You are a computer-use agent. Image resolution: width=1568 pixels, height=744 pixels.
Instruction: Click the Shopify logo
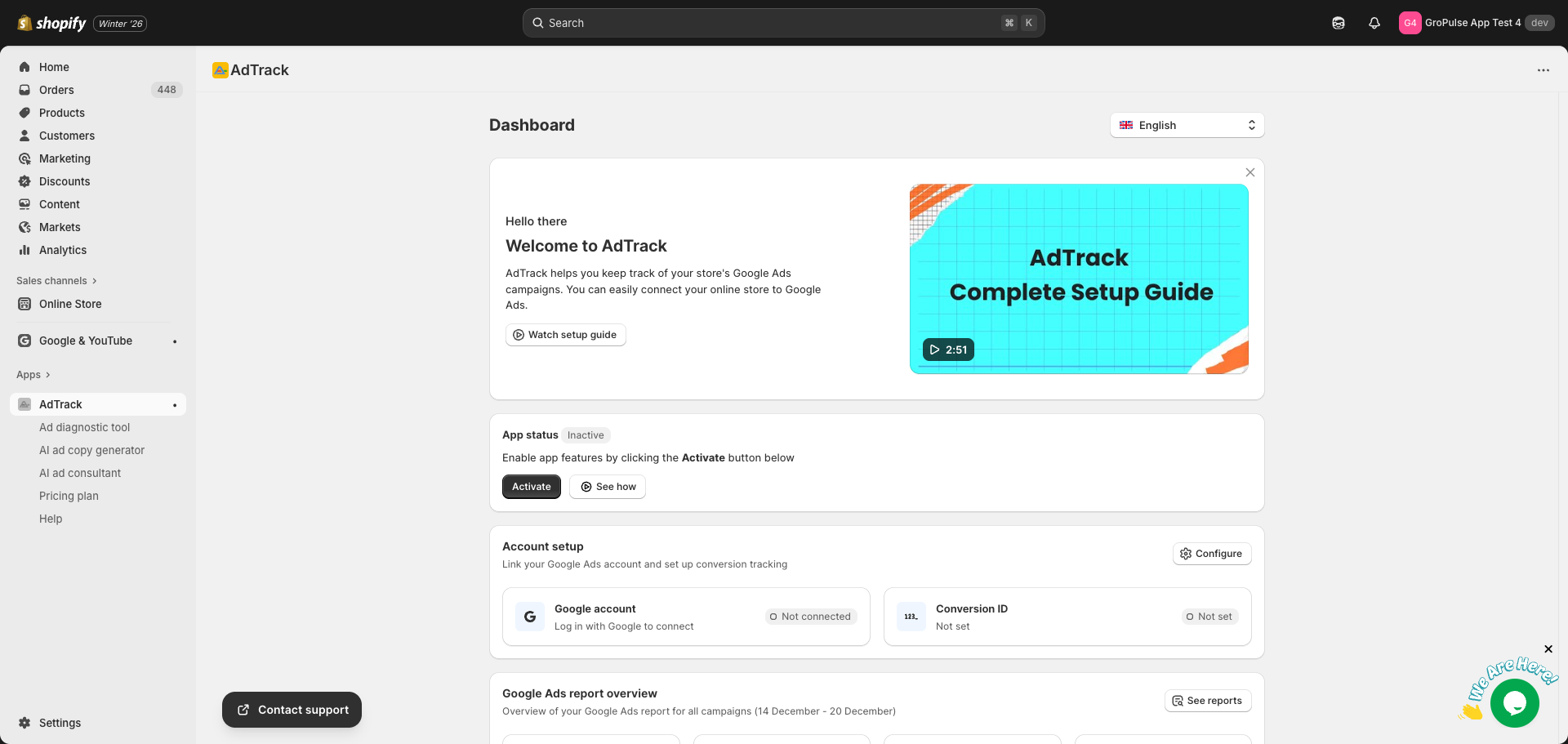pyautogui.click(x=51, y=23)
